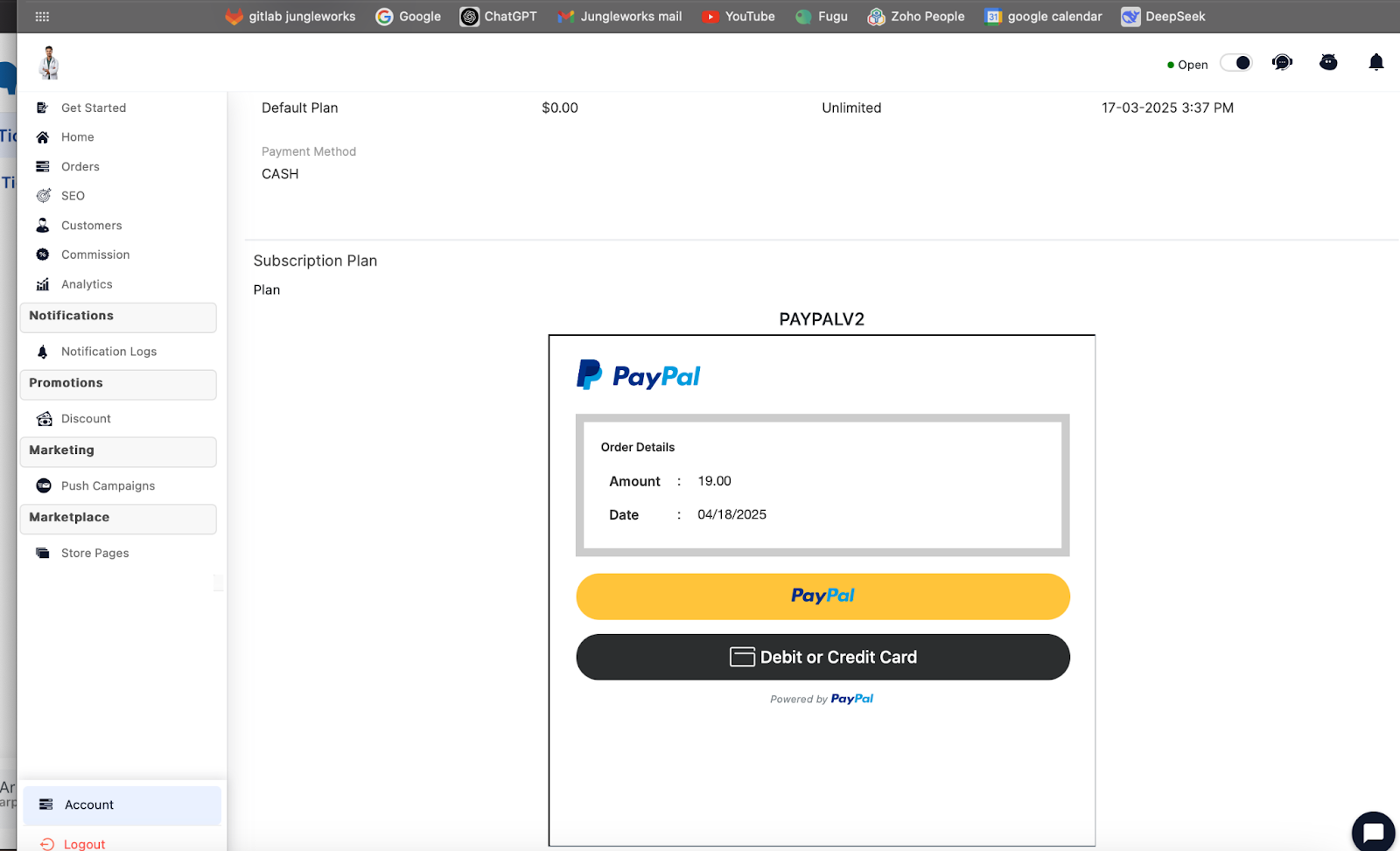Image resolution: width=1400 pixels, height=851 pixels.
Task: Click the doctor logo in the header
Action: pyautogui.click(x=49, y=63)
